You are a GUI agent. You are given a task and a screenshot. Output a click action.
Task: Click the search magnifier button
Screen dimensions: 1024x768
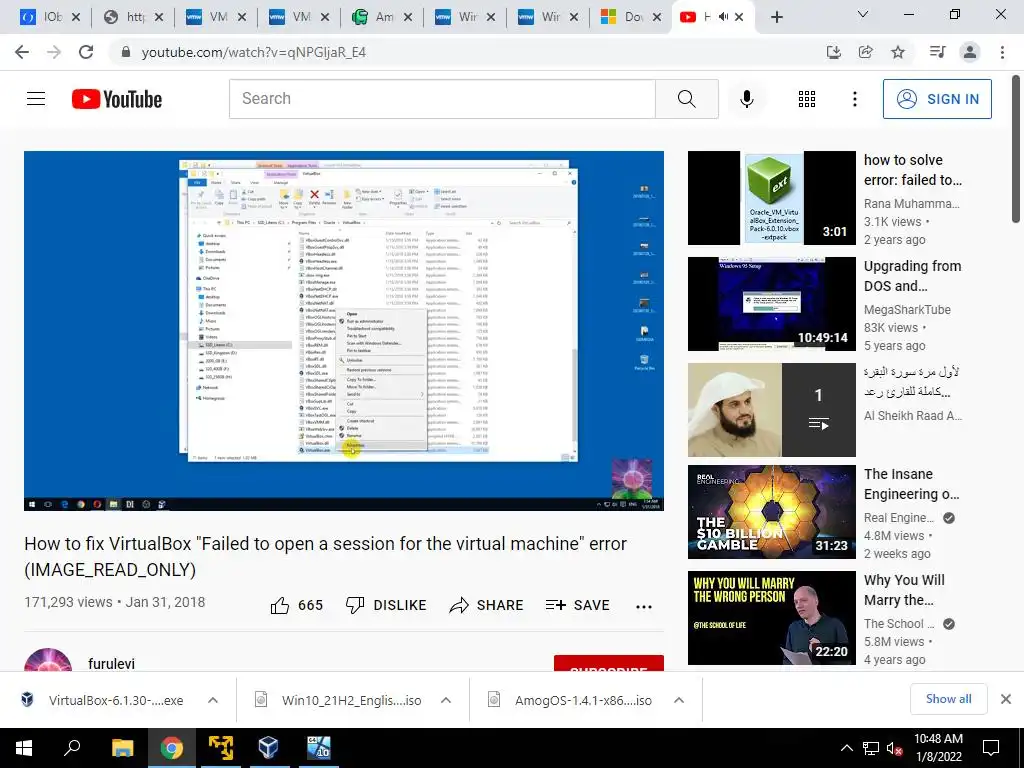point(686,99)
